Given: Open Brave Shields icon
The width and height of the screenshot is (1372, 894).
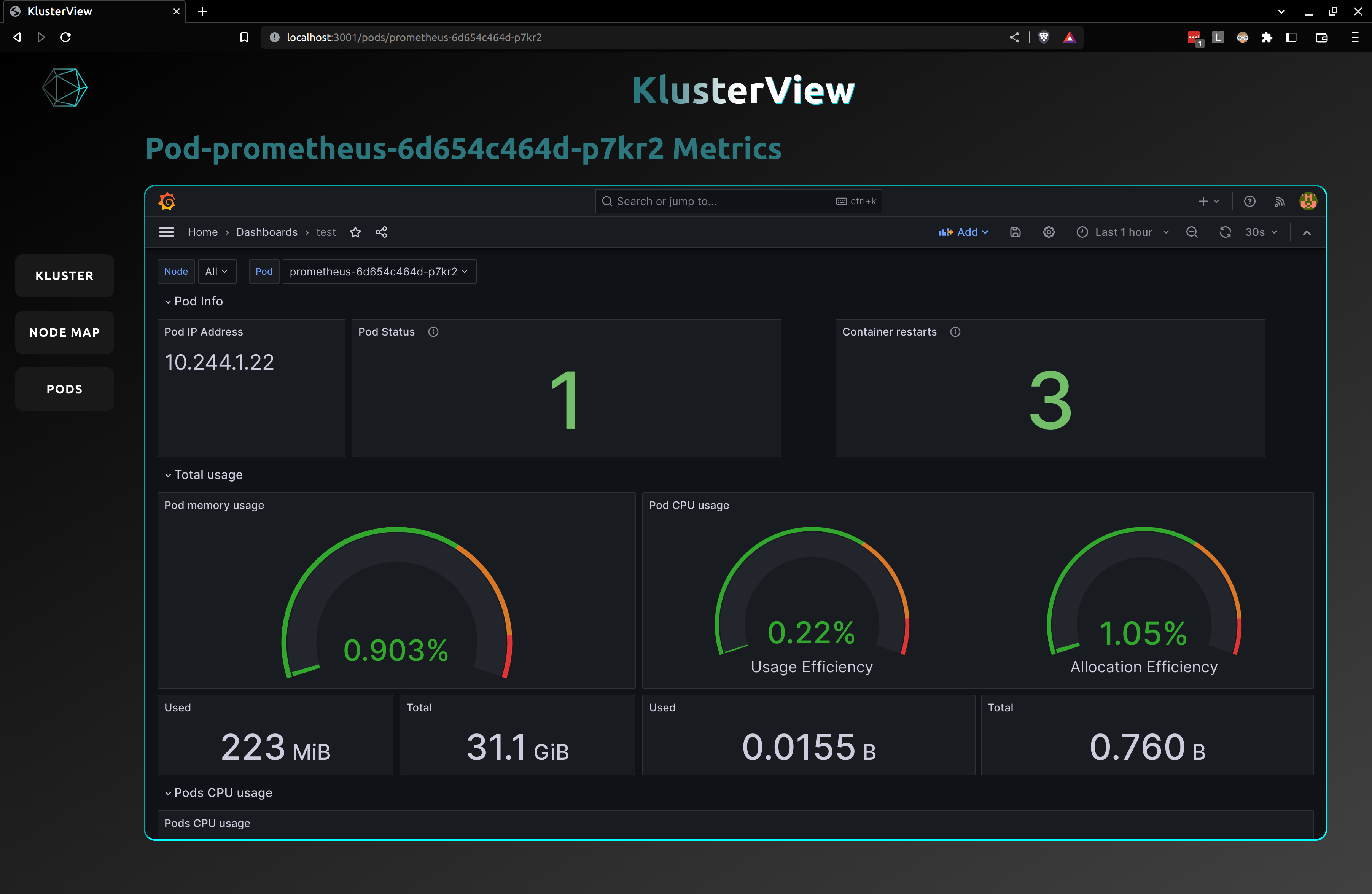Looking at the screenshot, I should tap(1043, 37).
